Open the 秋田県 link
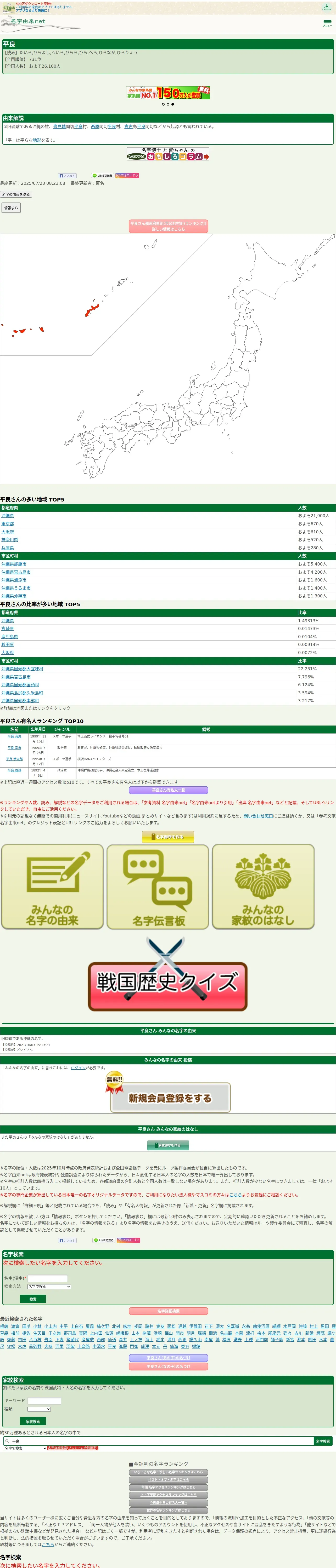This screenshot has height=1568, width=336. point(7,645)
